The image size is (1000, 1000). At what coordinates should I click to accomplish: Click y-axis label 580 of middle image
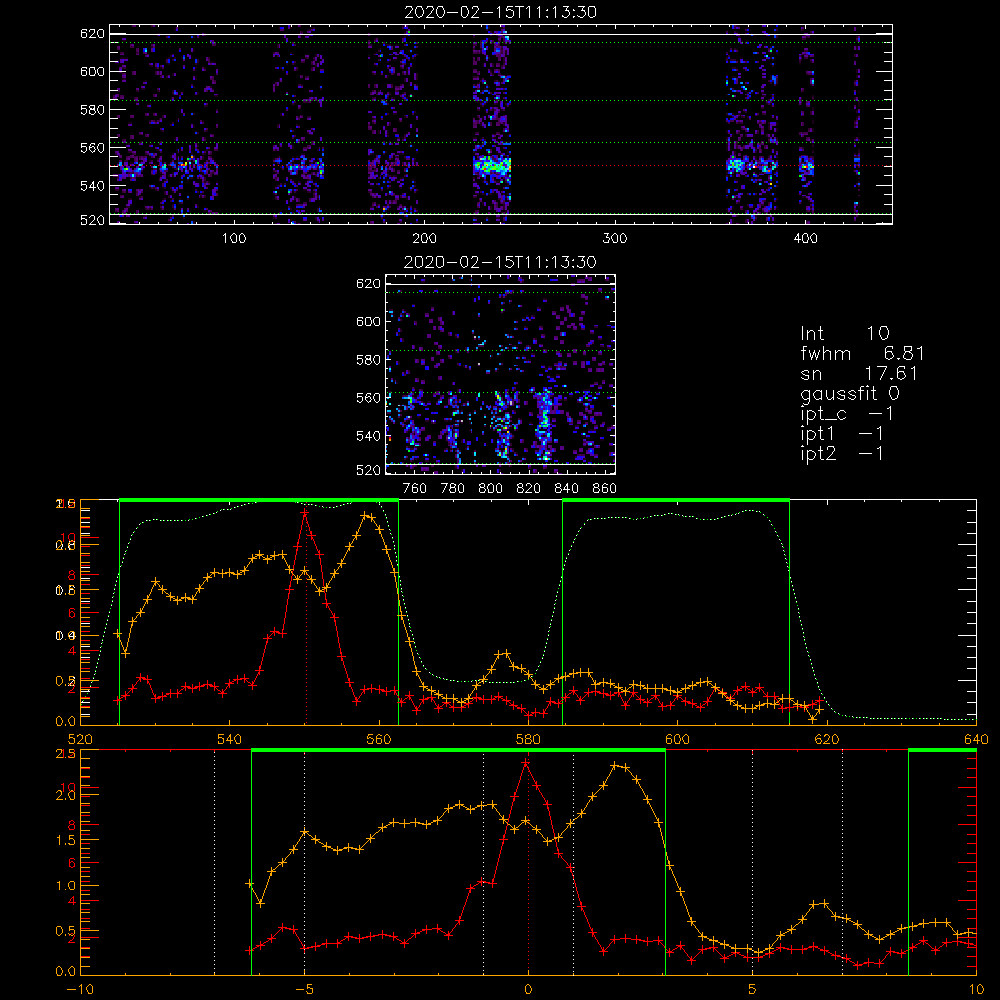click(x=369, y=360)
